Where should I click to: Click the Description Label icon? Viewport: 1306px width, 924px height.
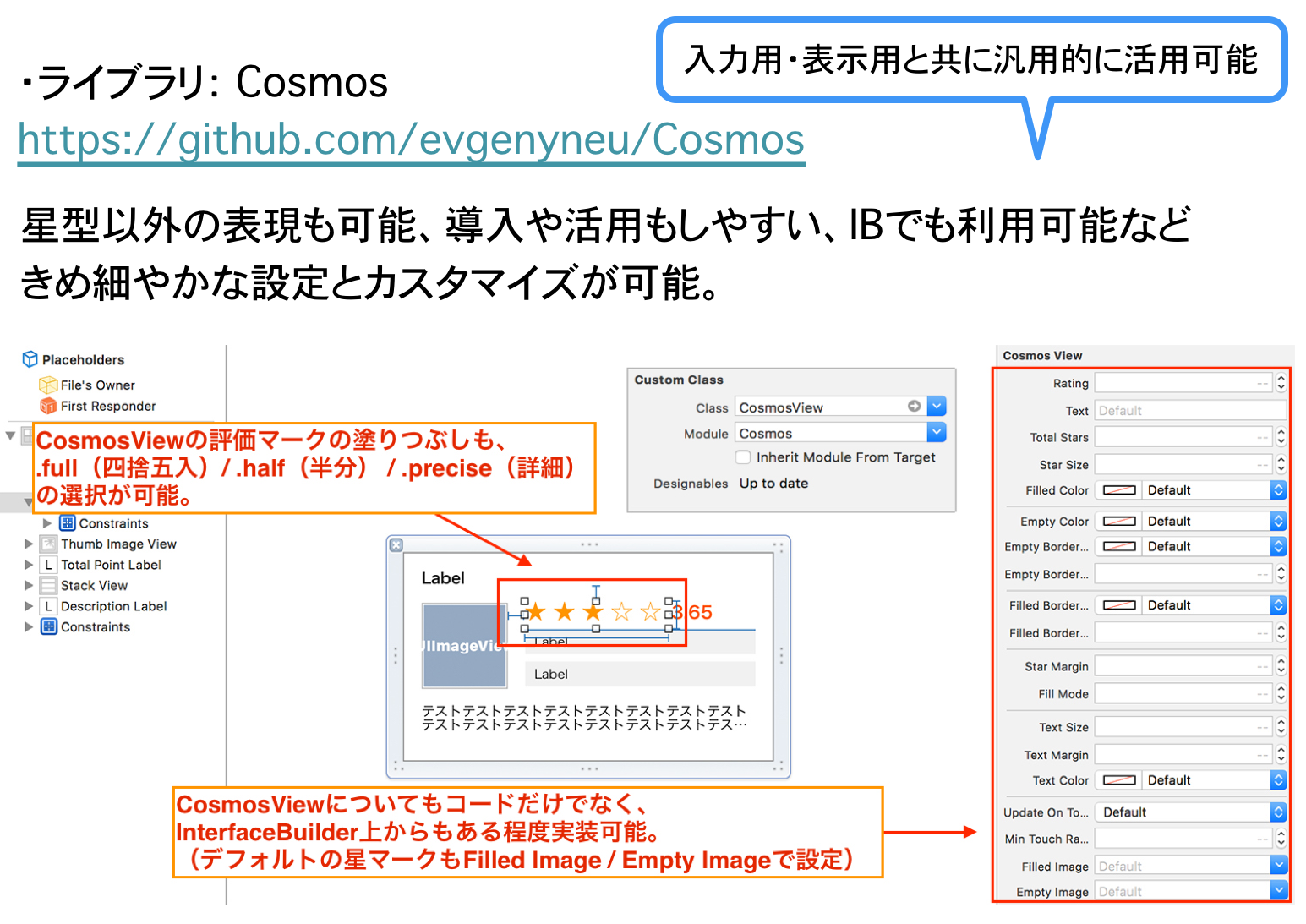[49, 606]
